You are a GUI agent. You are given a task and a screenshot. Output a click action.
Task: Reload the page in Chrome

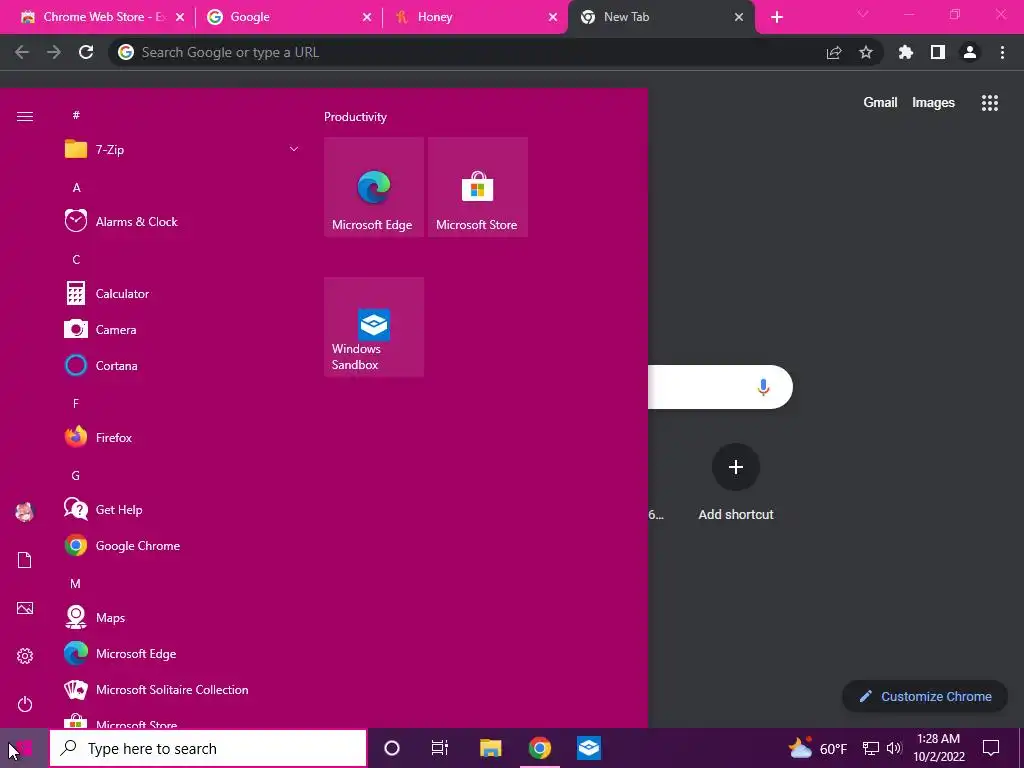pos(86,52)
